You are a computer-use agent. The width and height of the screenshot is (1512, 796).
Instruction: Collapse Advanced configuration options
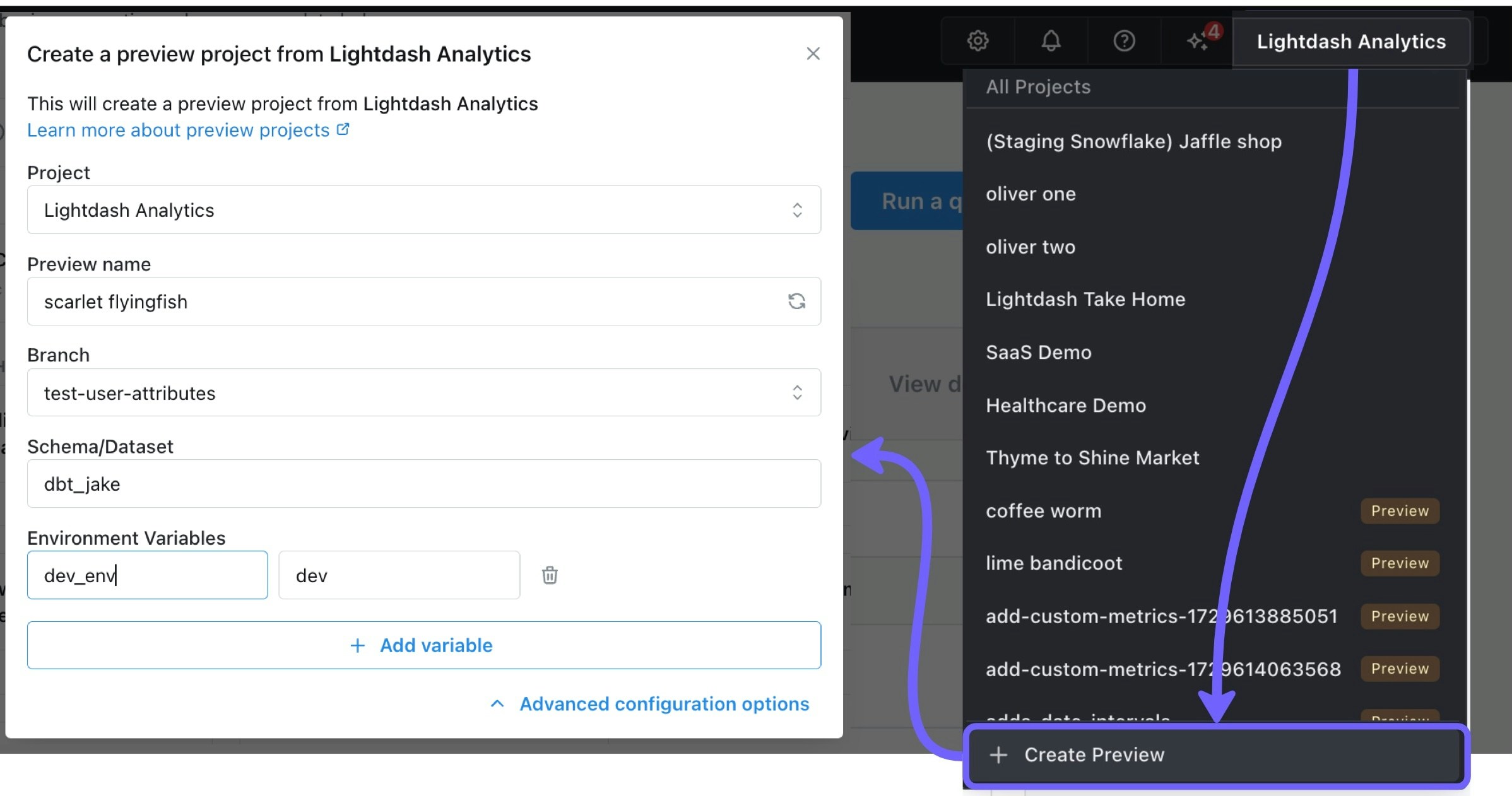pos(649,704)
